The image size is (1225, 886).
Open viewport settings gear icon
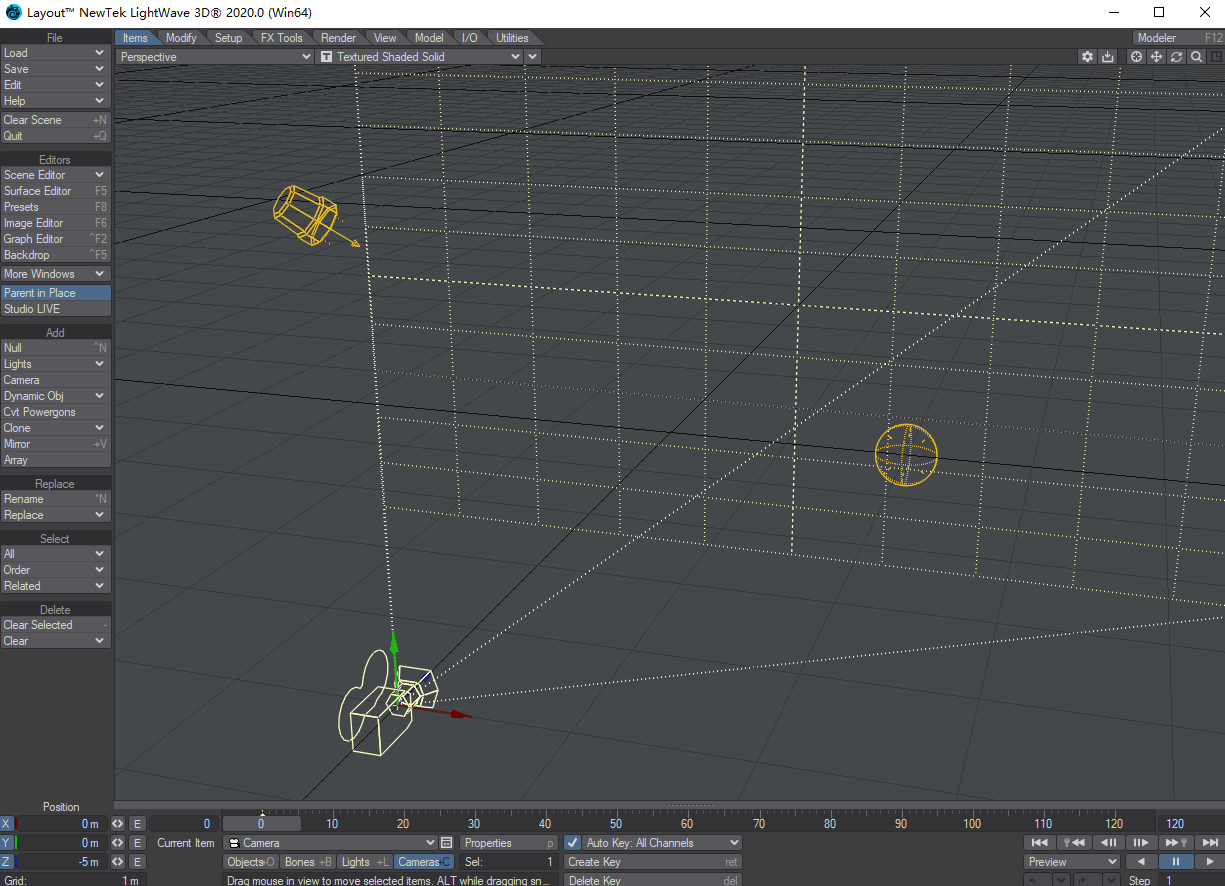(x=1088, y=57)
